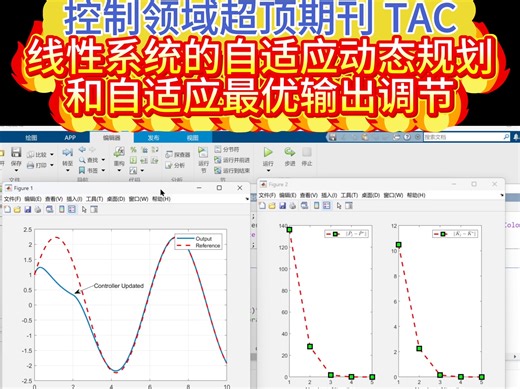Switch to the 发布 ribbon tab
Screen dimensions: 520x389
[x=153, y=137]
